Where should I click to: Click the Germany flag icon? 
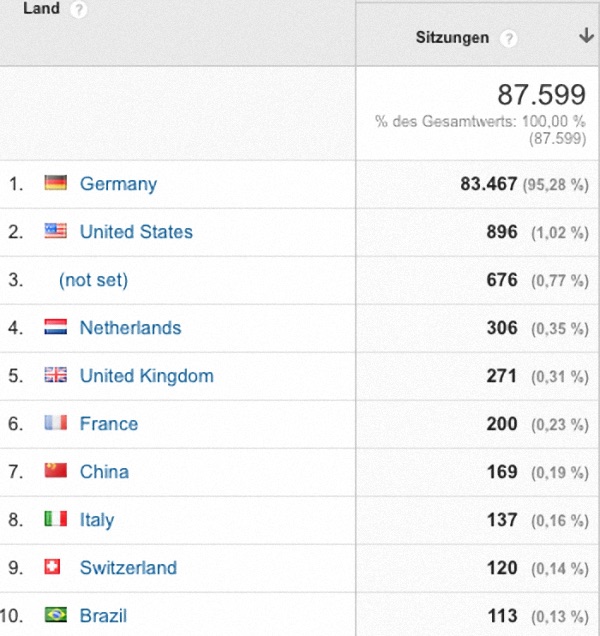pos(56,183)
